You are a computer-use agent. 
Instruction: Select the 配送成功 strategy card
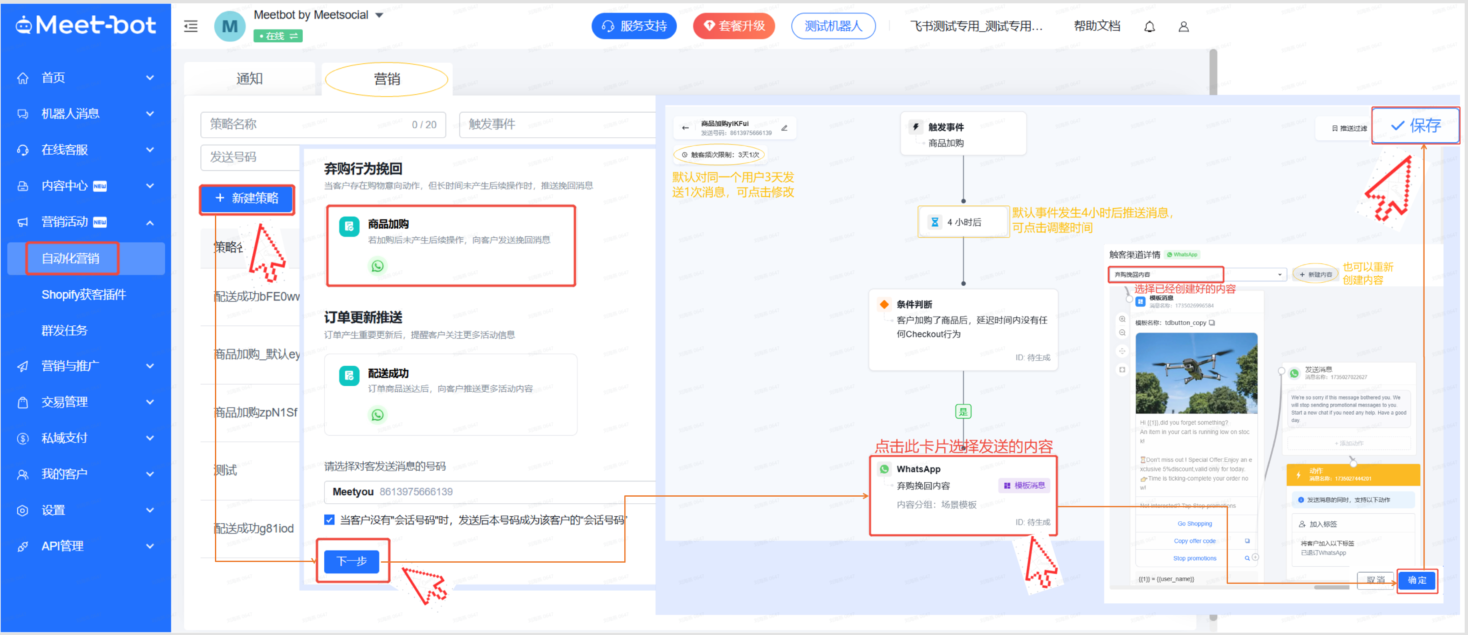[x=451, y=394]
